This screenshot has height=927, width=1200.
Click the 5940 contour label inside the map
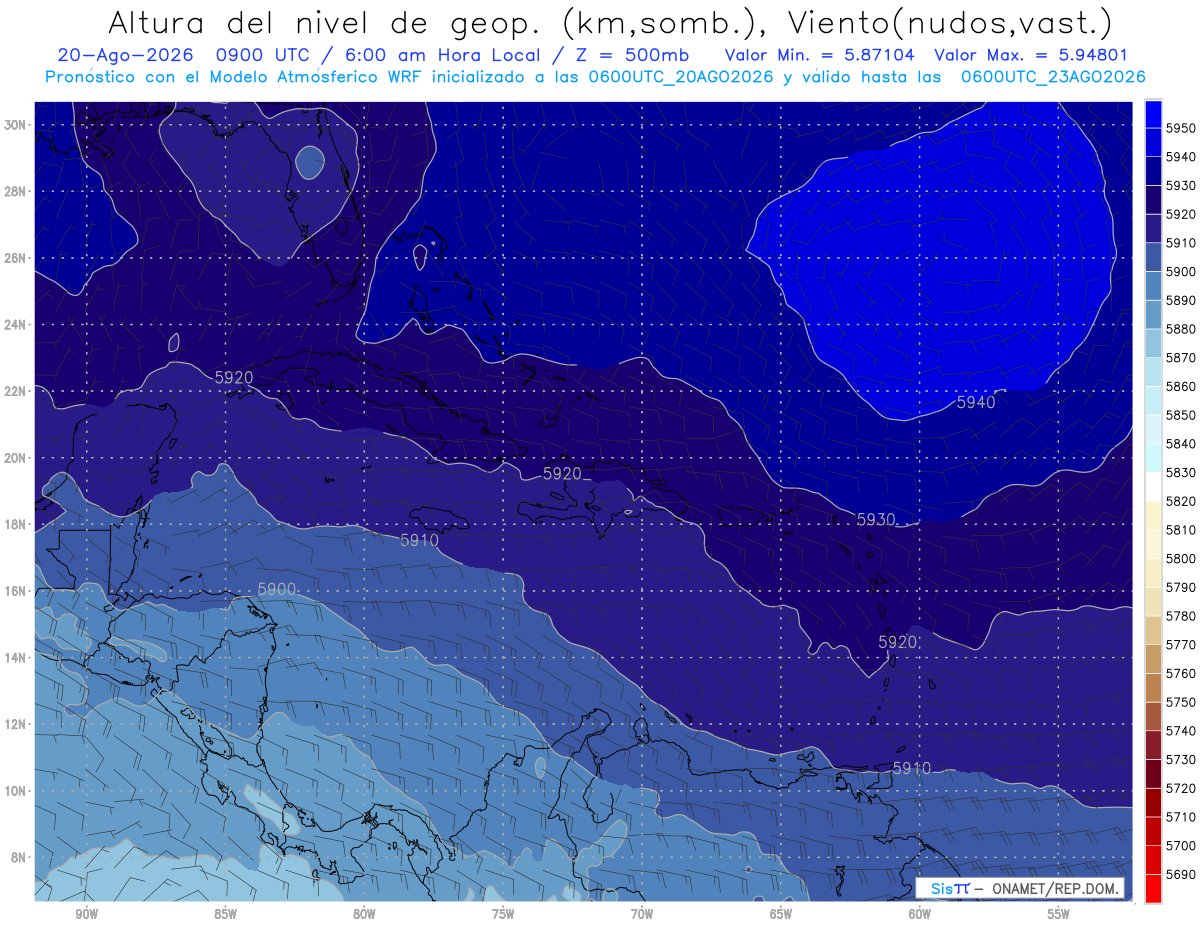(x=976, y=402)
